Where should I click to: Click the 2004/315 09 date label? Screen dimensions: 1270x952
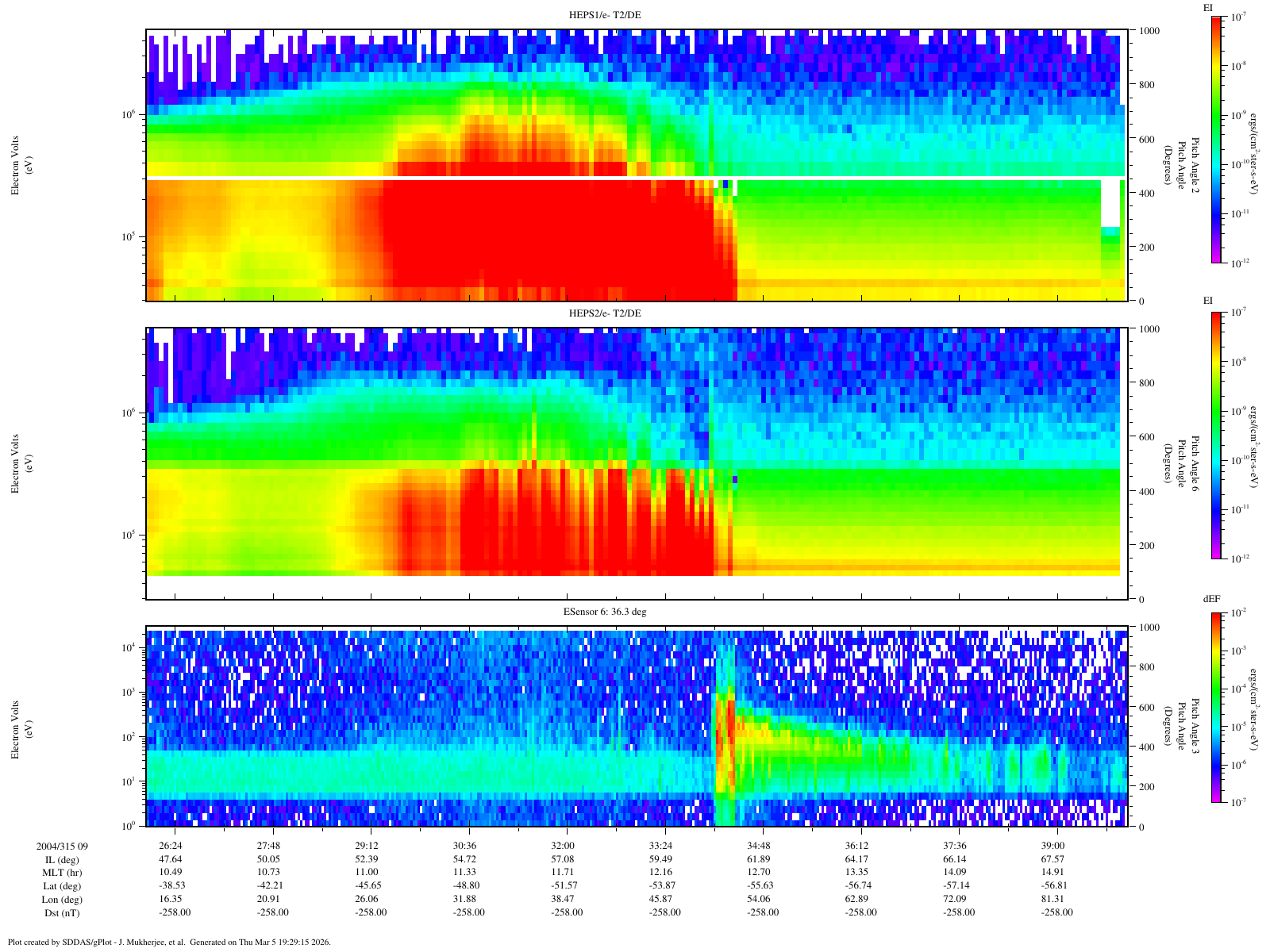pos(62,846)
